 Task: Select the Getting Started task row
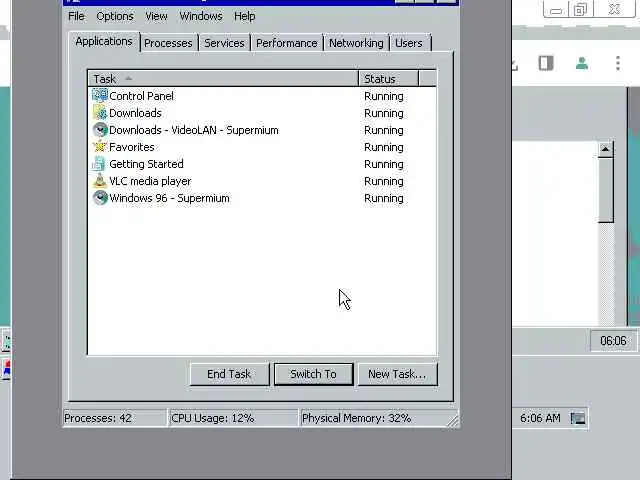click(262, 164)
